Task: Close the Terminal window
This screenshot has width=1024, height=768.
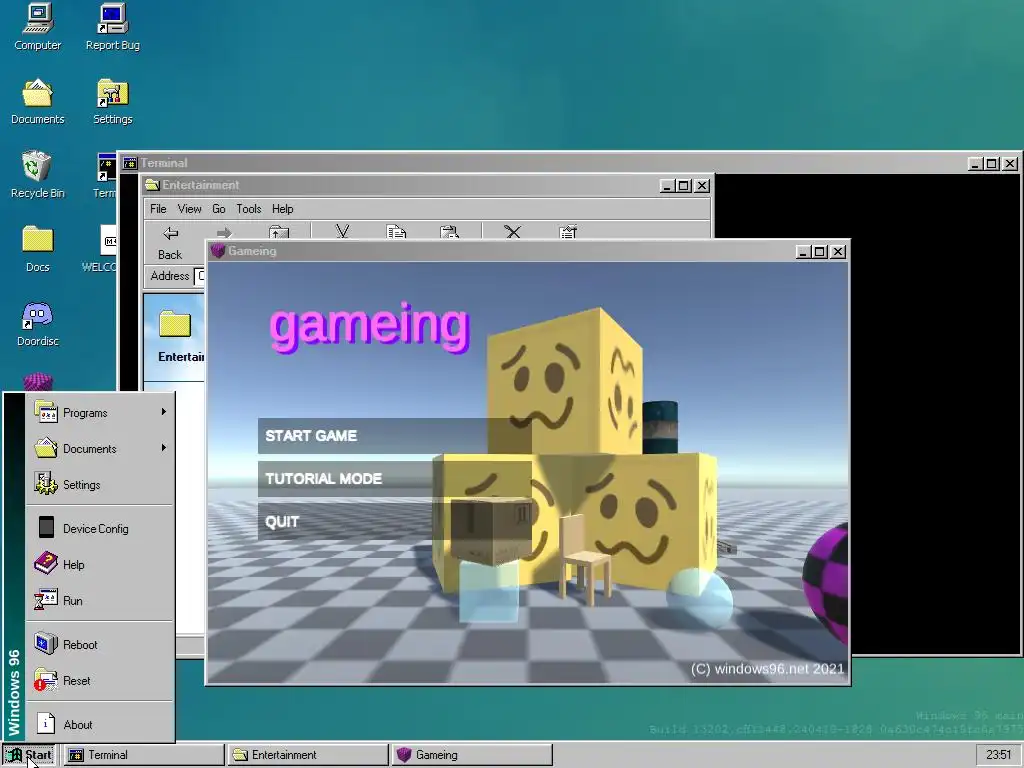Action: [1010, 163]
